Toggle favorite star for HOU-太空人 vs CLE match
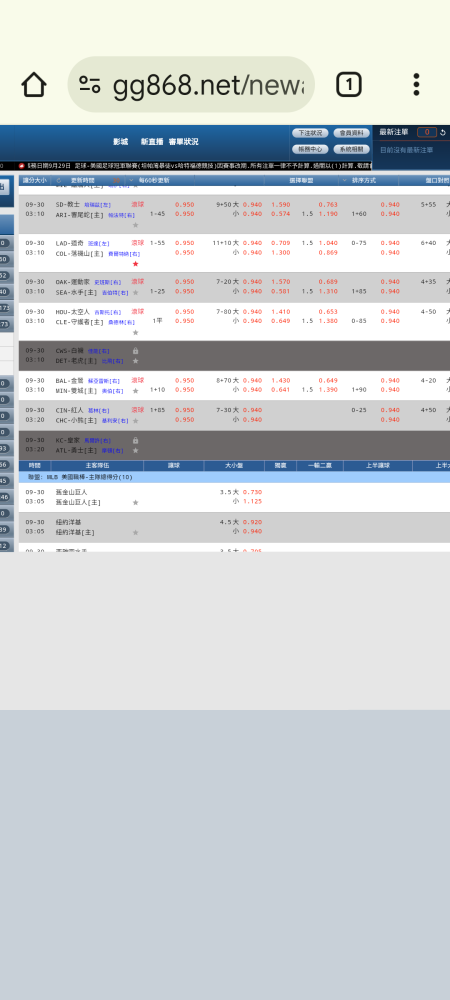 (135, 332)
